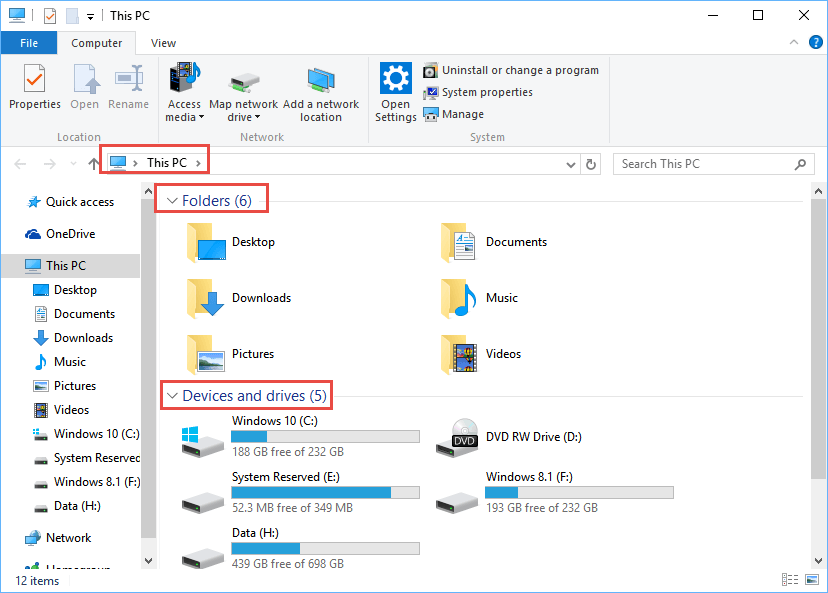828x593 pixels.
Task: Click the Windows 8.1 (F:) capacity bar
Action: (579, 492)
